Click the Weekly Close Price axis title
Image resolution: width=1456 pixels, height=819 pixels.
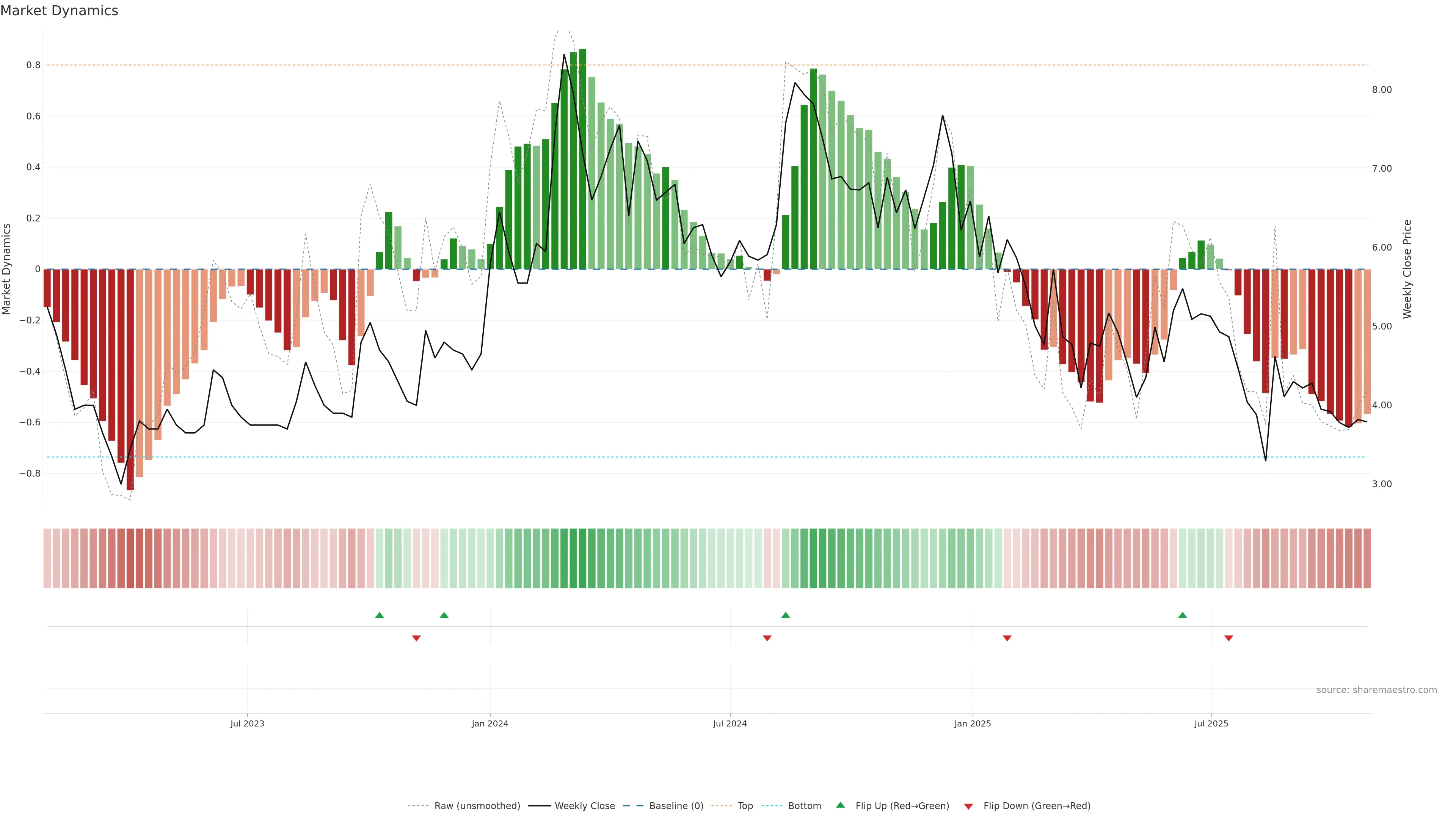coord(1407,269)
